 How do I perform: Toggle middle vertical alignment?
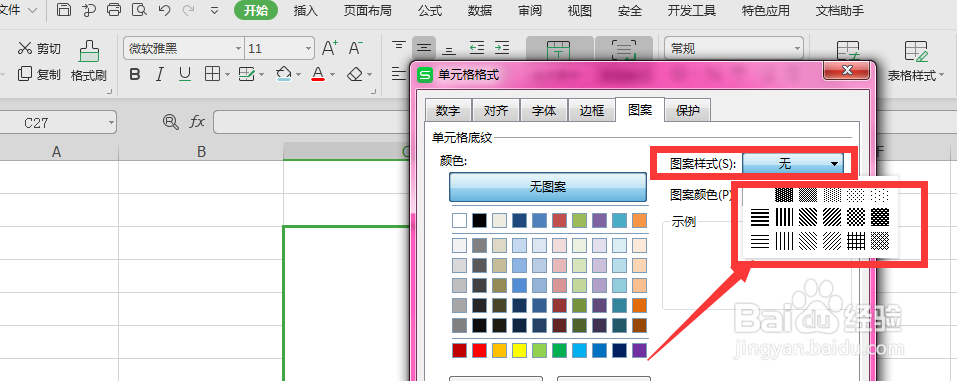click(424, 48)
